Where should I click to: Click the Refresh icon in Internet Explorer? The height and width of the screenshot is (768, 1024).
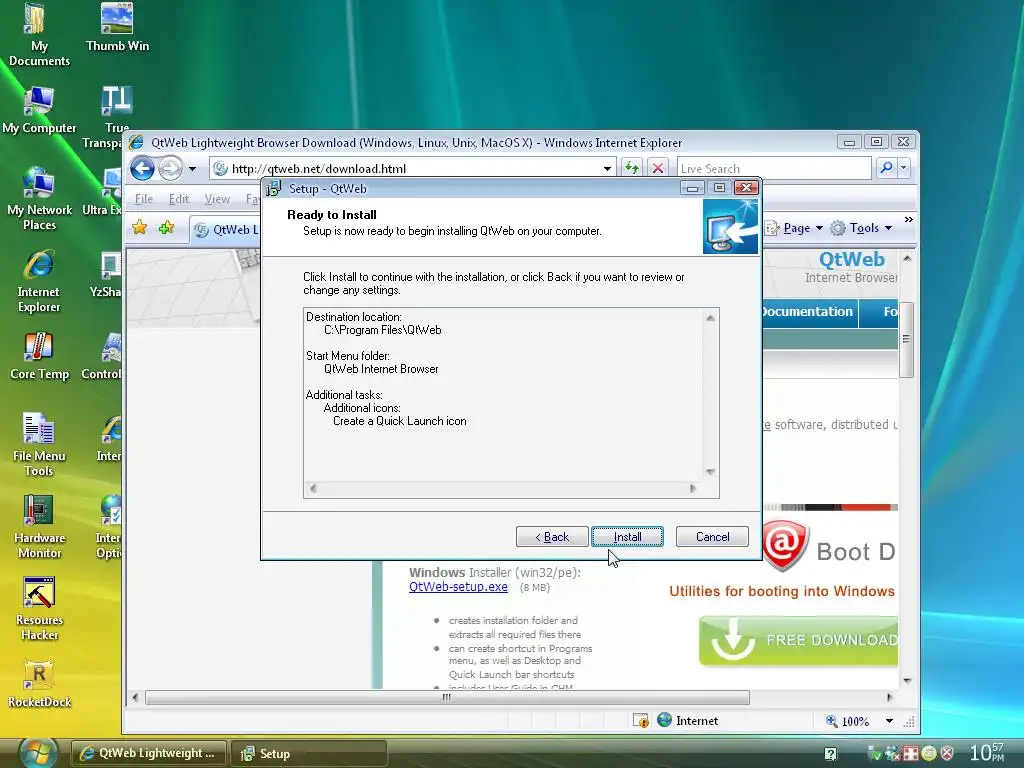pyautogui.click(x=632, y=168)
